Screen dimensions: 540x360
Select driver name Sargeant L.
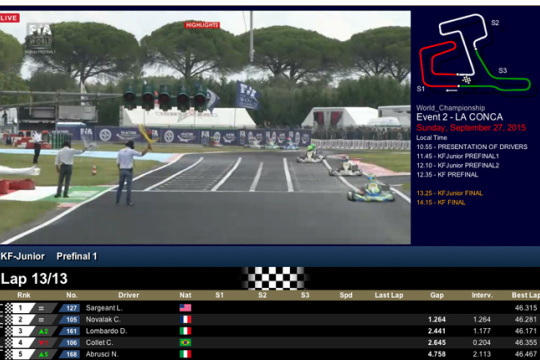(x=104, y=308)
